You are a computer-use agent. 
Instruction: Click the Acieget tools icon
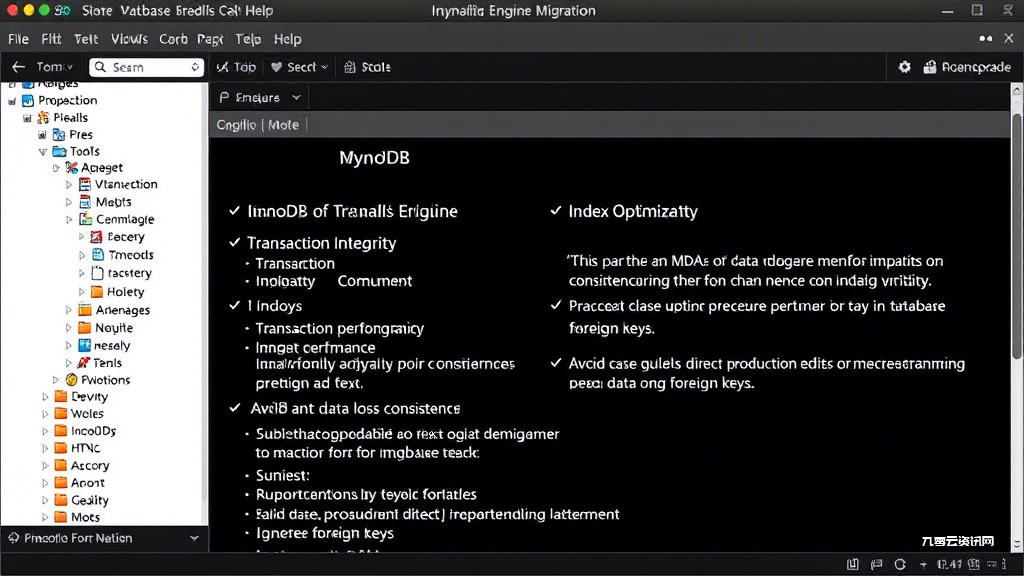tap(72, 168)
